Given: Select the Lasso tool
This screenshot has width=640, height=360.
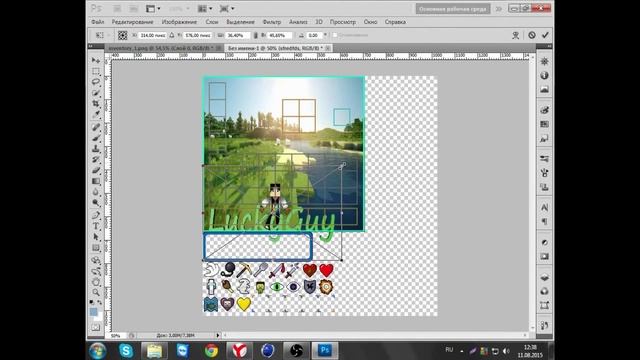Looking at the screenshot, I should click(x=96, y=82).
